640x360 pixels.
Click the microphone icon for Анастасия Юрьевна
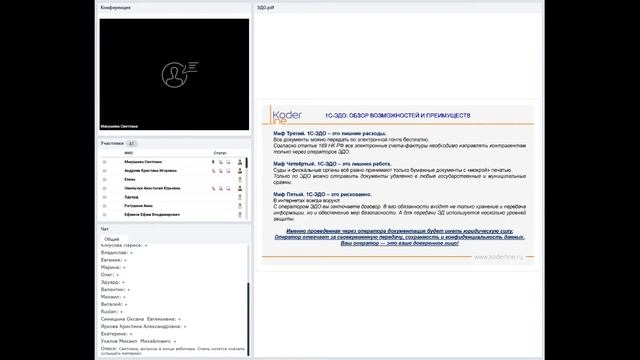coord(213,189)
